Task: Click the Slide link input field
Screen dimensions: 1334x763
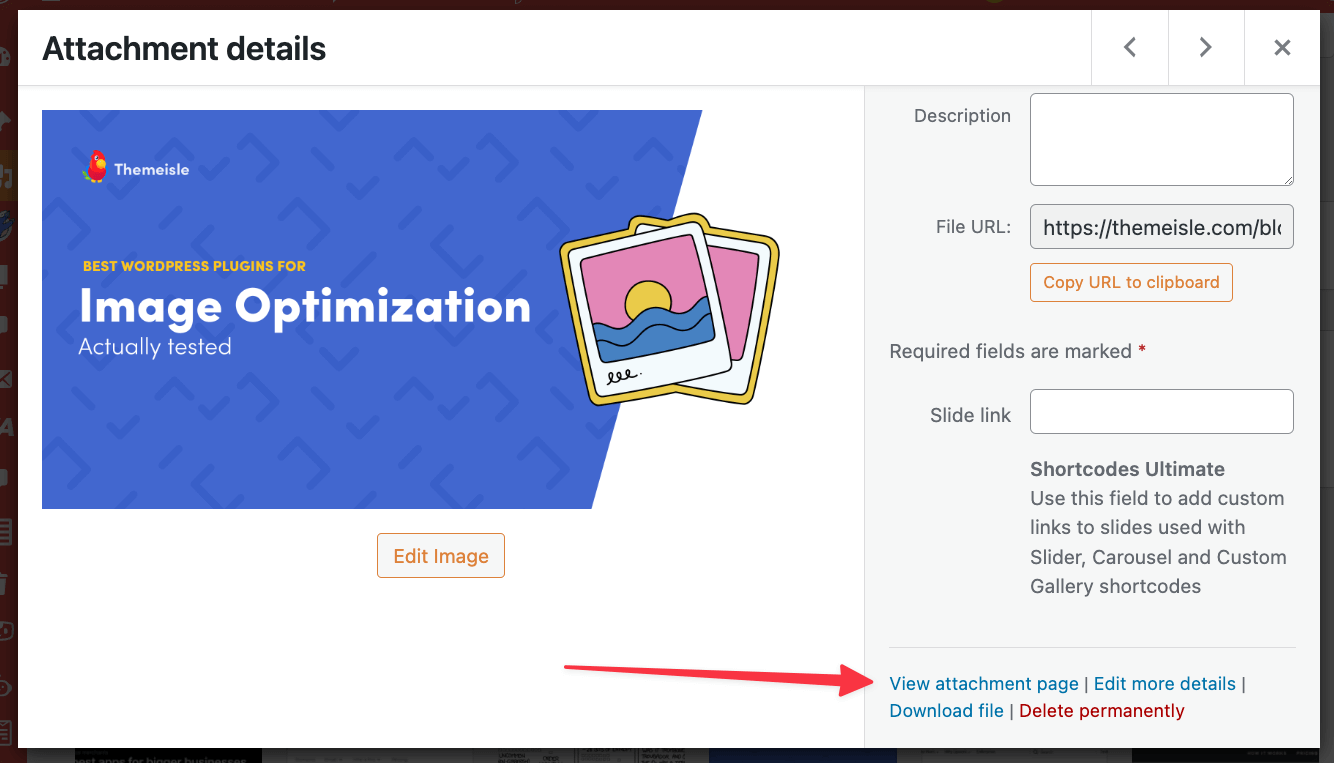Action: [x=1161, y=411]
